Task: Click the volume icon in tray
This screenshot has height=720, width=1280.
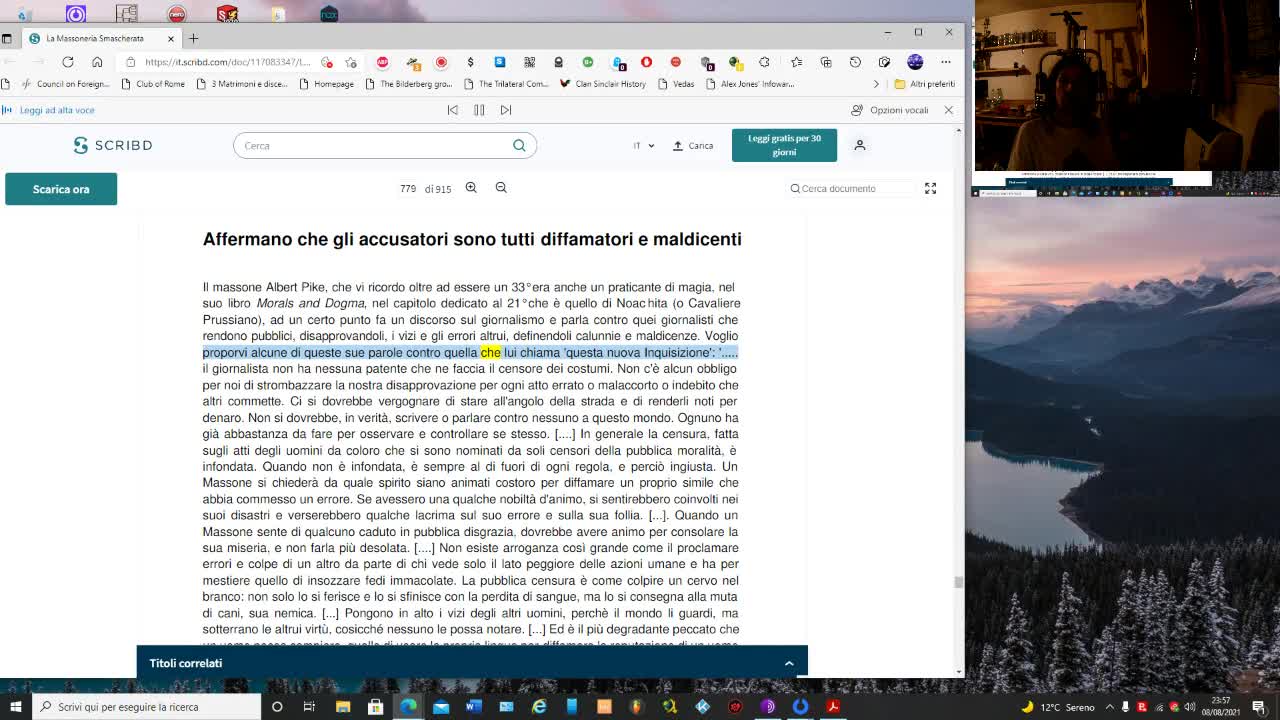Action: (x=1189, y=707)
